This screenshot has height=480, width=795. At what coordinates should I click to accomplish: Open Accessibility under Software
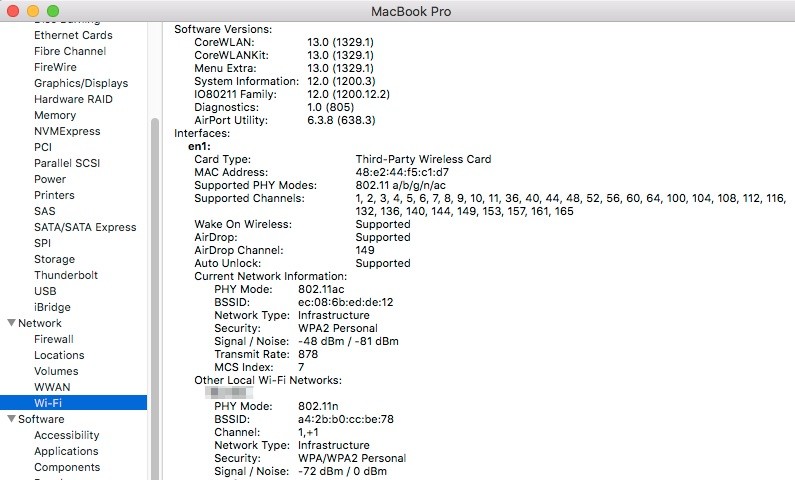[x=66, y=435]
